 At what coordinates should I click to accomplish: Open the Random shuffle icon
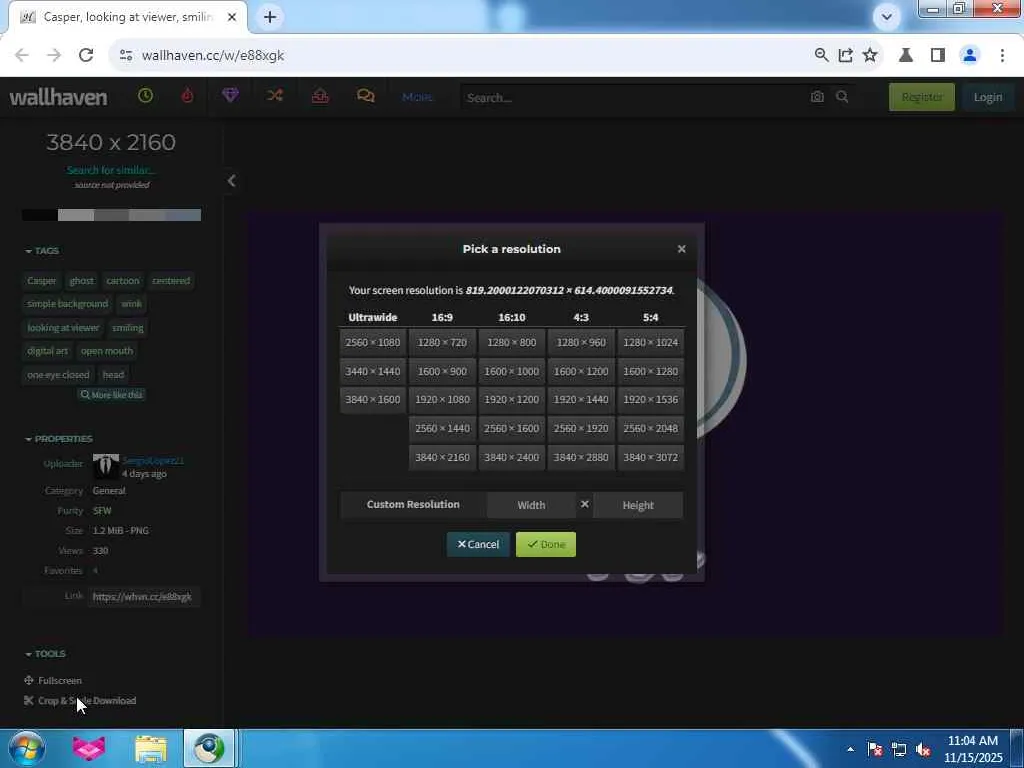tap(274, 96)
